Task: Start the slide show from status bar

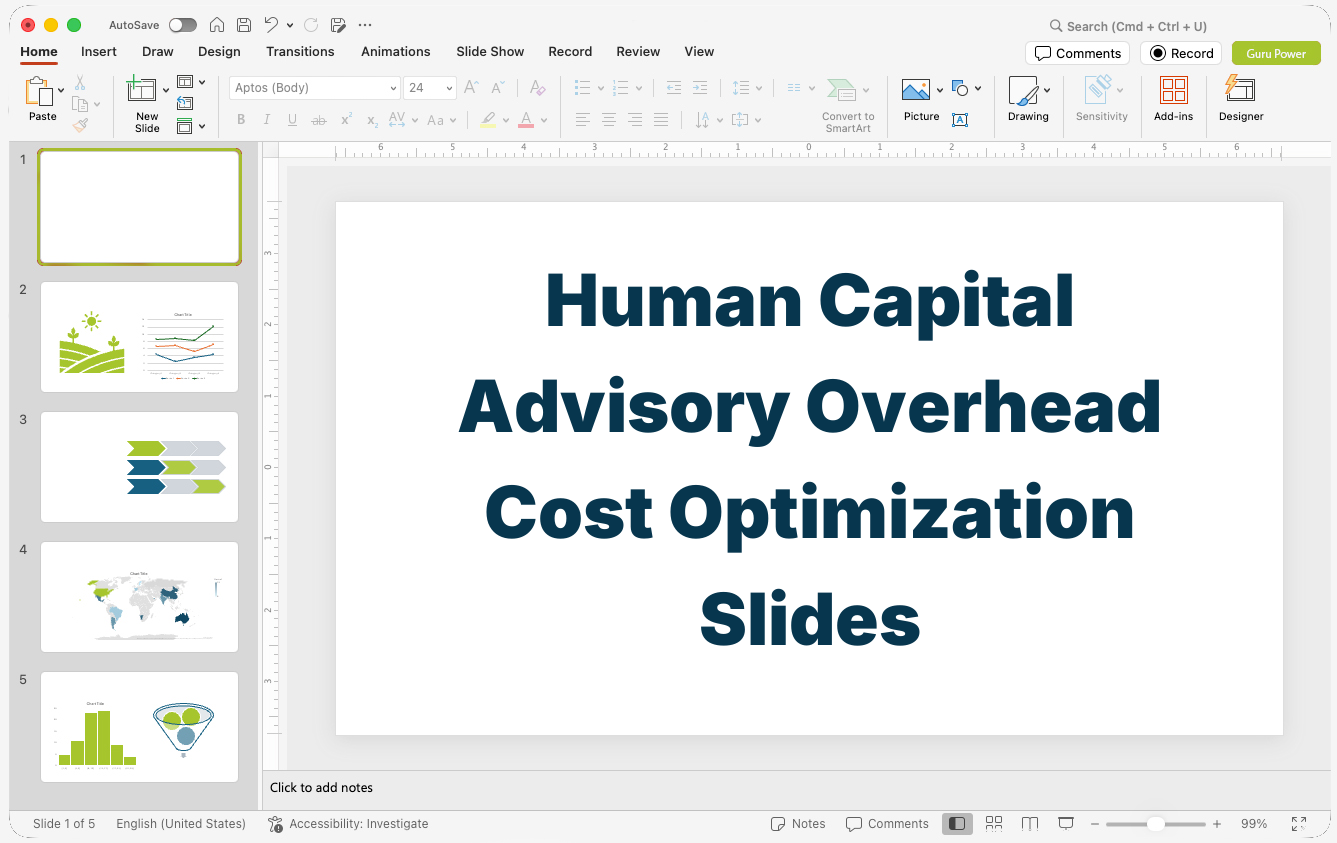Action: 1066,824
